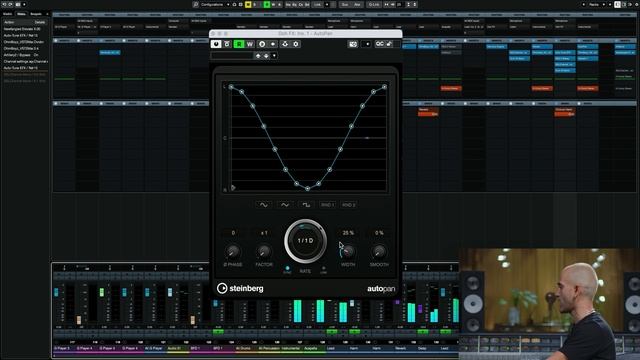Click the Phase knob
640x360 pixels.
click(x=233, y=252)
